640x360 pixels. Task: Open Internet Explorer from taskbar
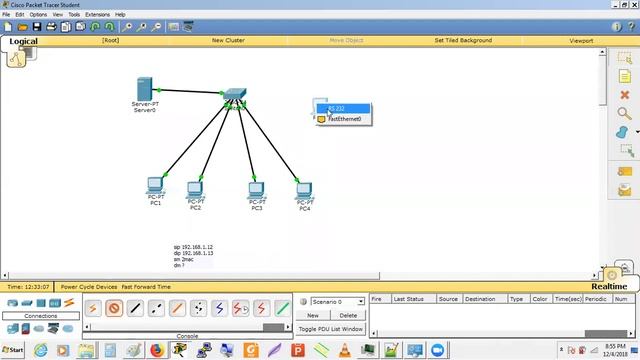pos(40,350)
